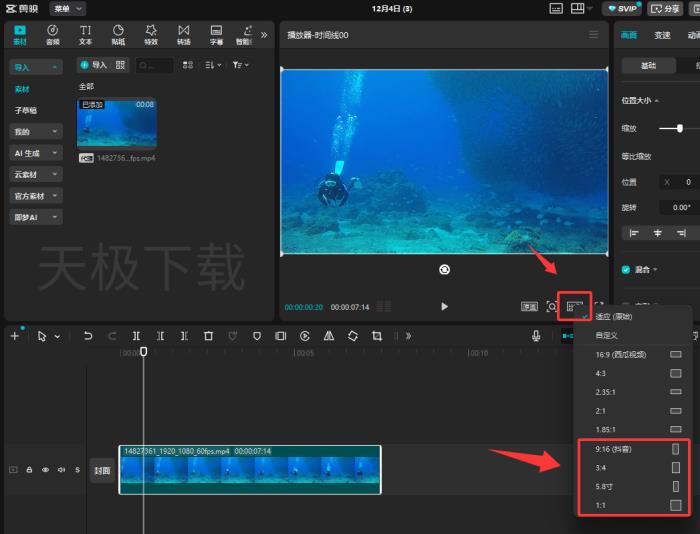
Task: Expand the AI 生成 dropdown in sidebar
Action: point(35,153)
